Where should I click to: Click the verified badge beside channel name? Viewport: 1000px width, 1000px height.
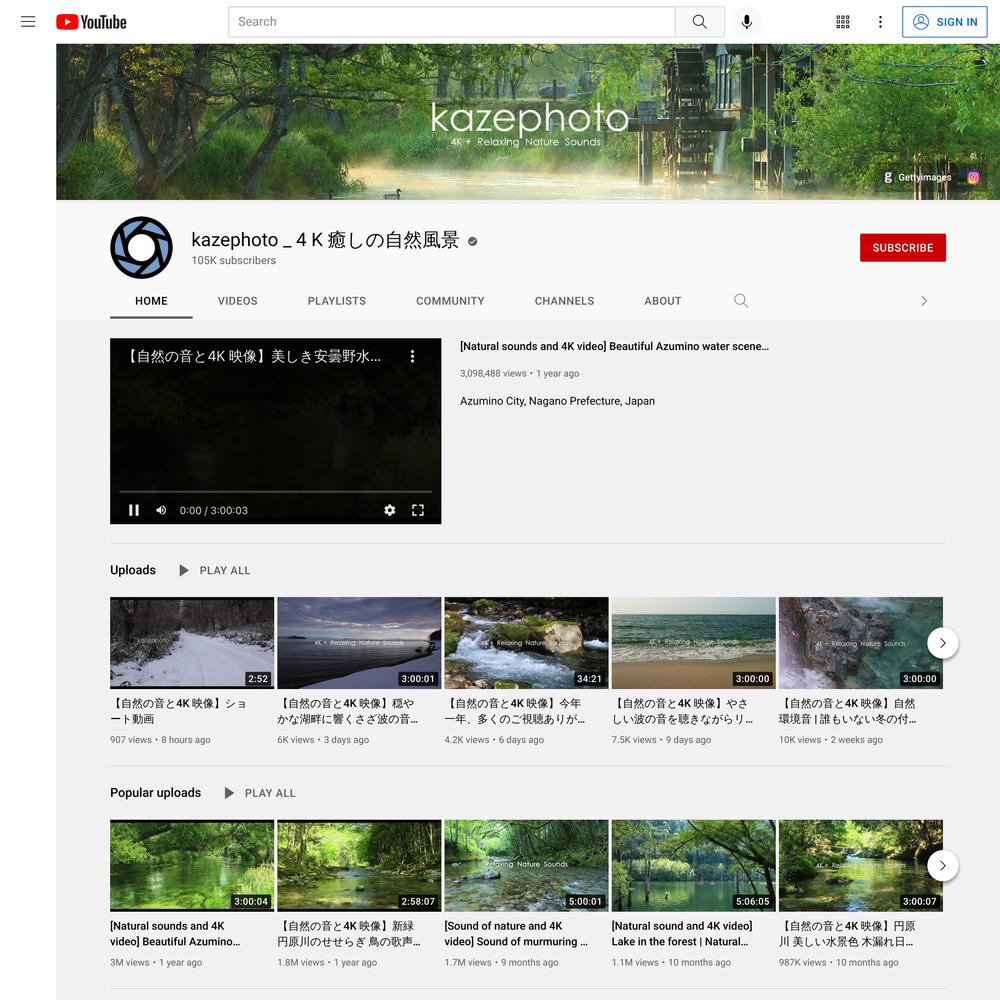pos(473,241)
